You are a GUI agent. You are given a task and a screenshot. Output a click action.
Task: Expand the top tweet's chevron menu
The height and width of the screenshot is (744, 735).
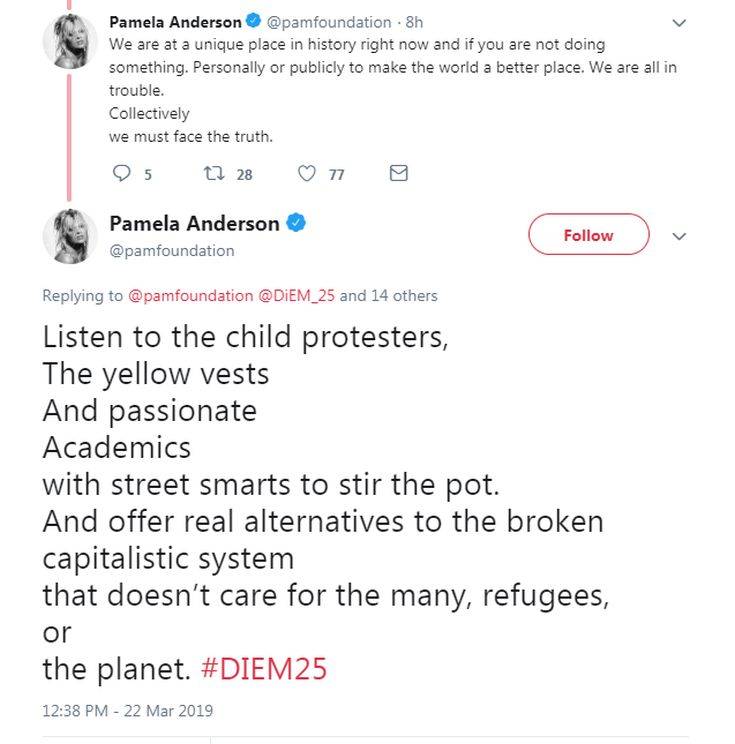(x=680, y=22)
